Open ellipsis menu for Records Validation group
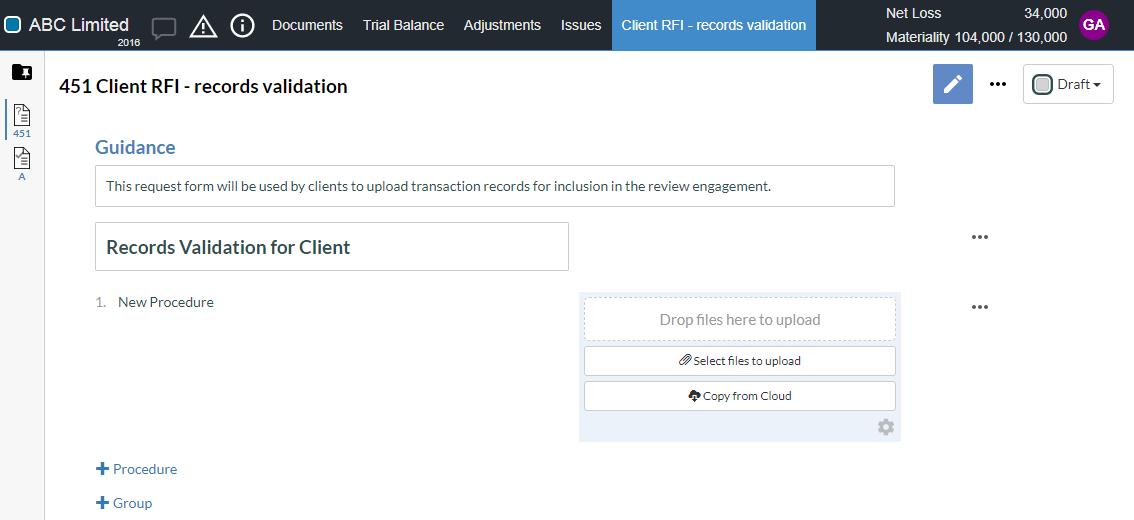The height and width of the screenshot is (520, 1134). 979,237
